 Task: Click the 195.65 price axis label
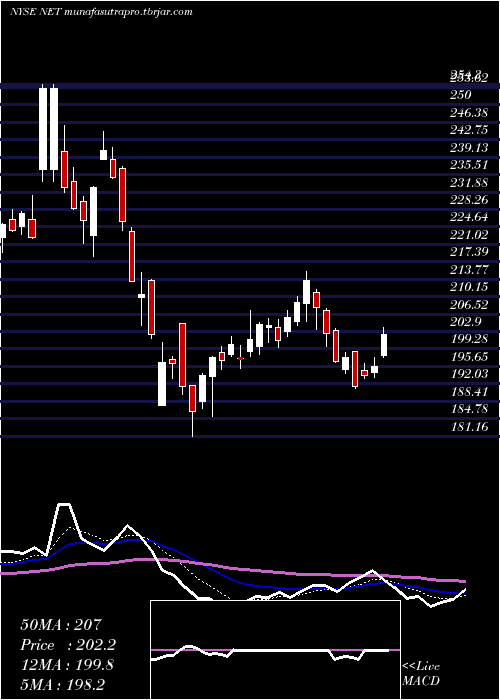tap(469, 357)
